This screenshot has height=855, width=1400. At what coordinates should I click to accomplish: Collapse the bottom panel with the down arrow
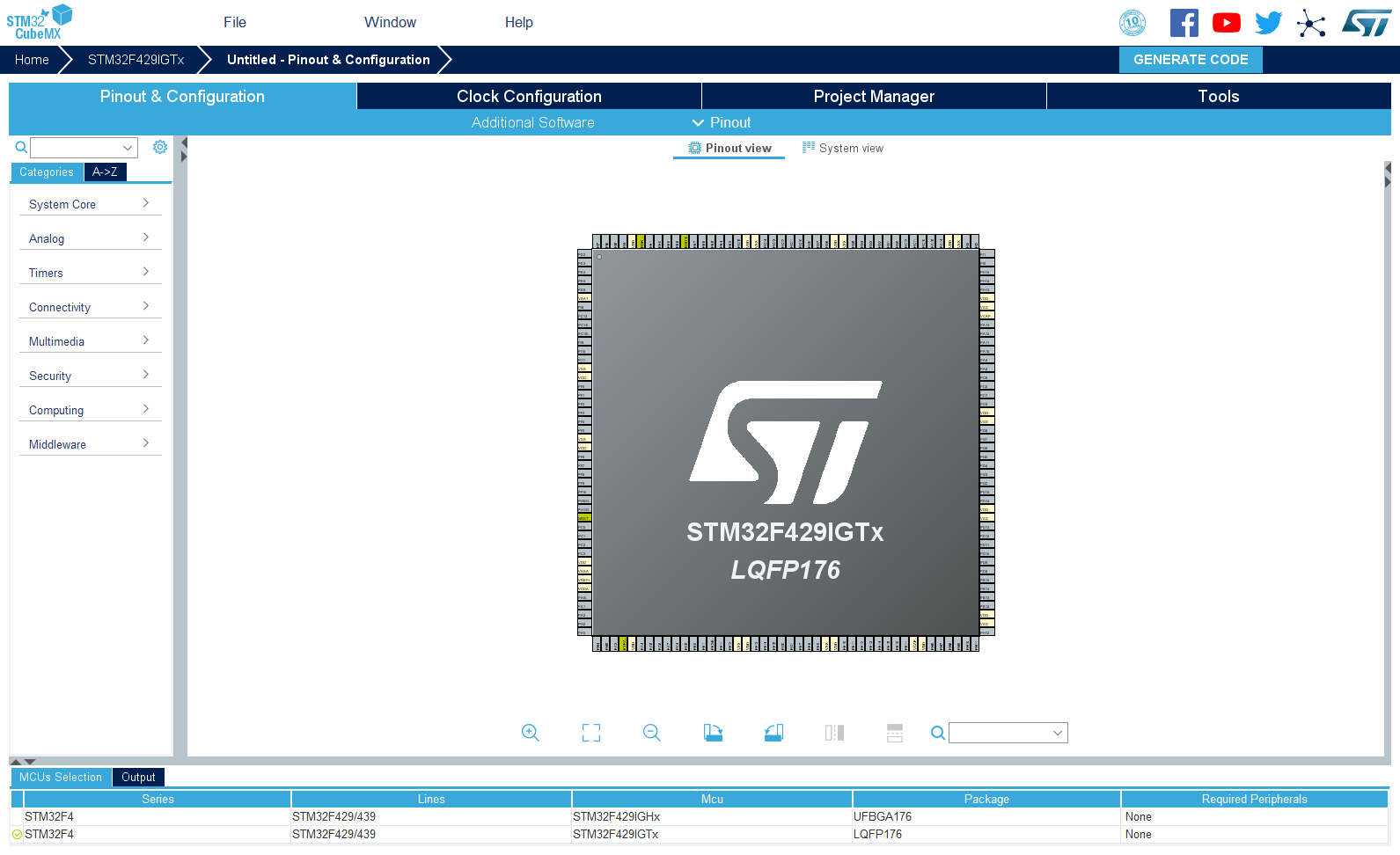click(x=30, y=761)
